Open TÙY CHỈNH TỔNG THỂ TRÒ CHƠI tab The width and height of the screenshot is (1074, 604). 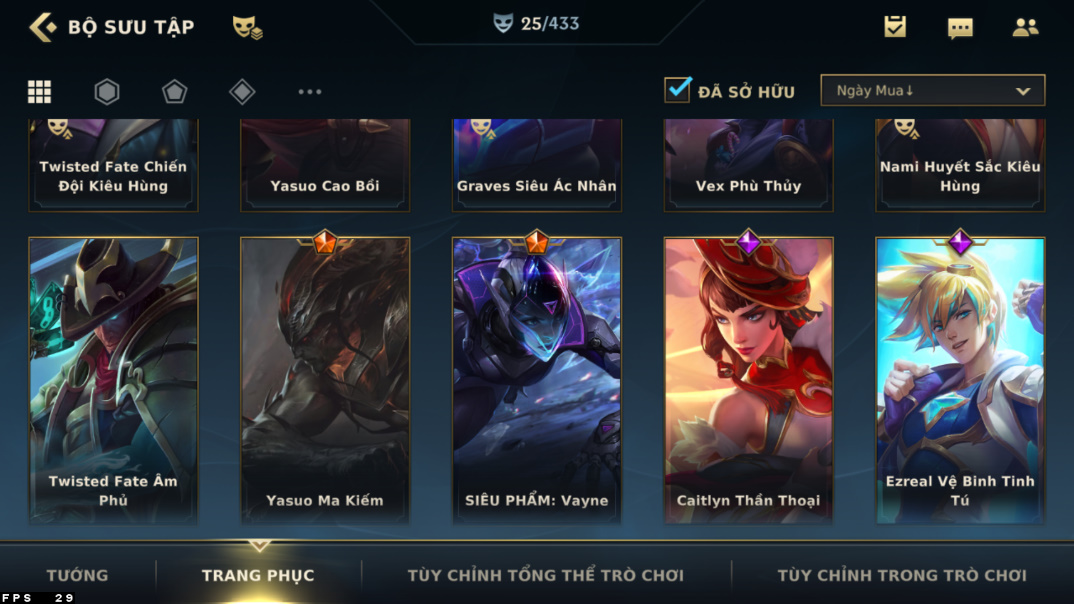point(546,575)
